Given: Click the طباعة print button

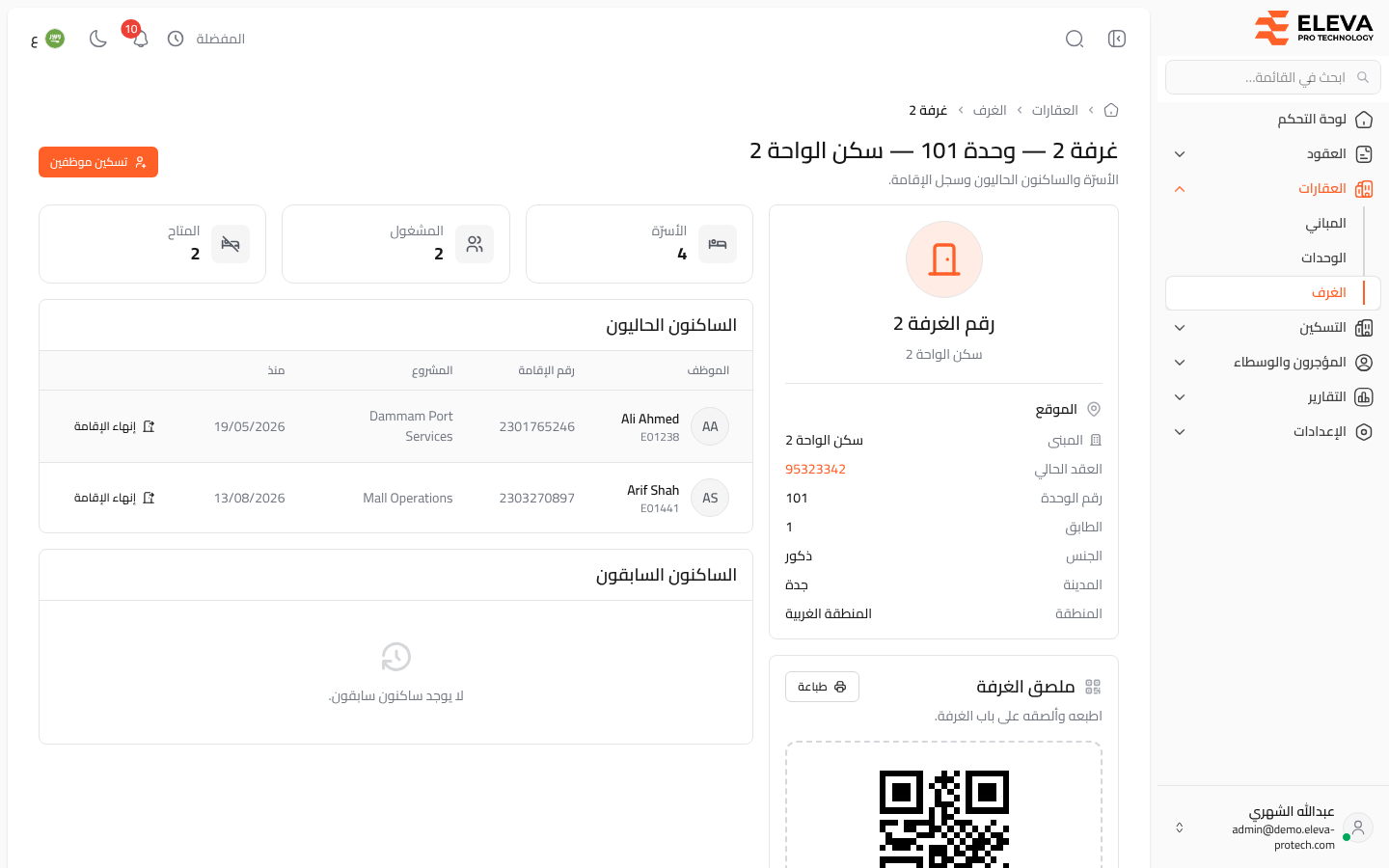Looking at the screenshot, I should (822, 687).
